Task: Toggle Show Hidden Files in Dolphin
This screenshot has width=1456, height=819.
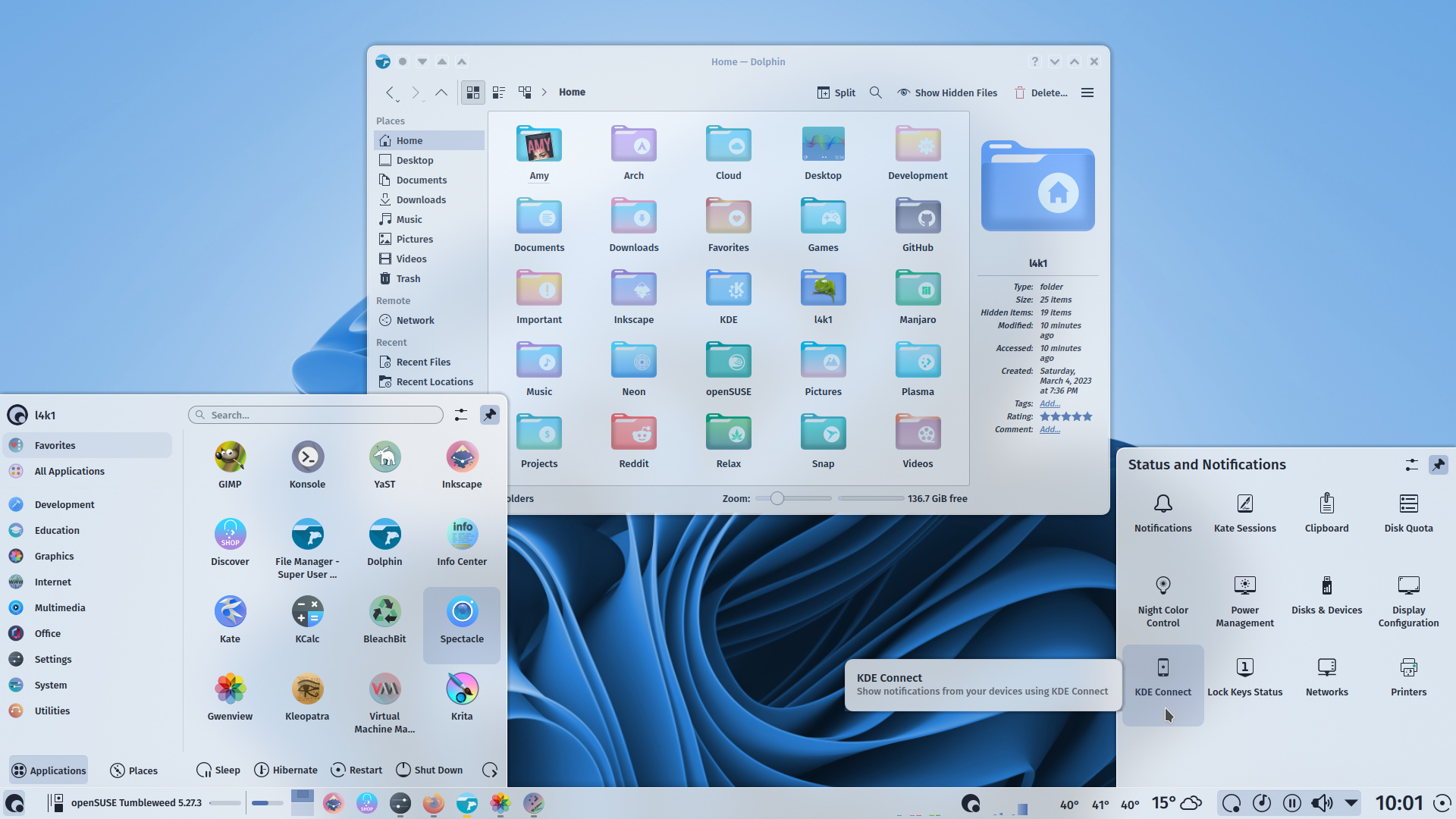Action: pyautogui.click(x=947, y=93)
